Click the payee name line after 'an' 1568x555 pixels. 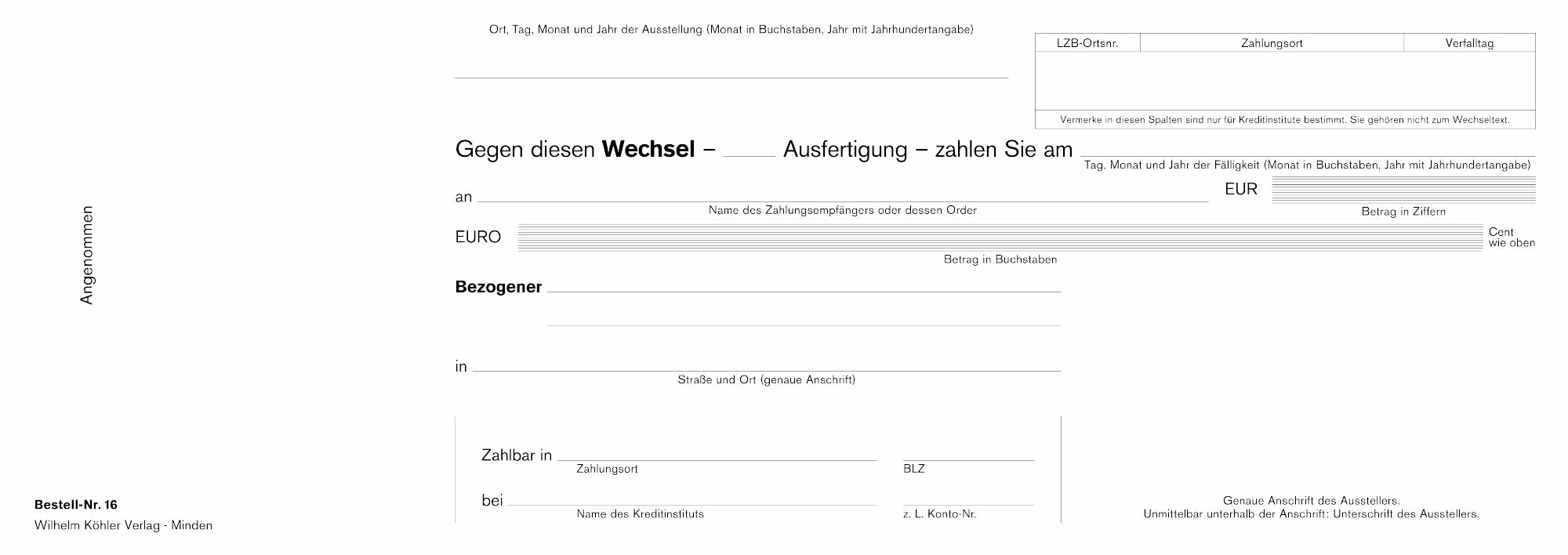click(843, 201)
